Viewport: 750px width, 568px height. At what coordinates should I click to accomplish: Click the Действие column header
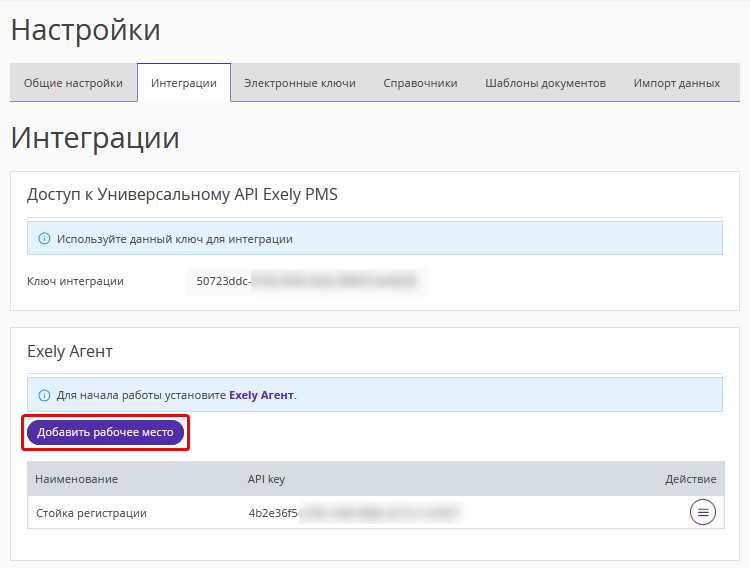pyautogui.click(x=691, y=479)
